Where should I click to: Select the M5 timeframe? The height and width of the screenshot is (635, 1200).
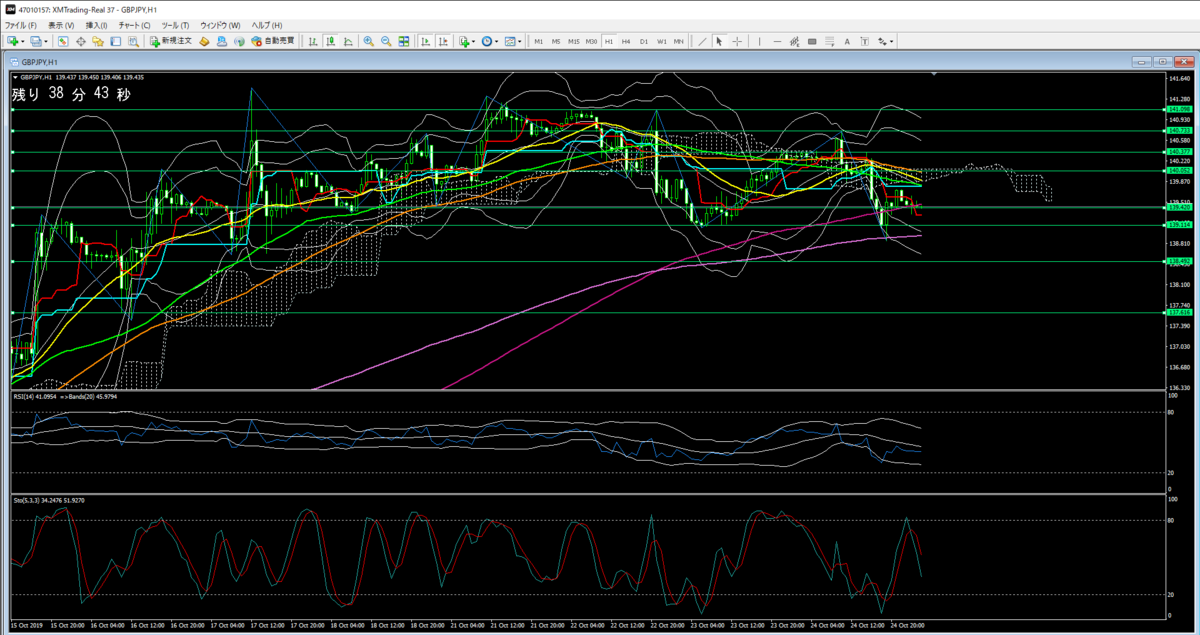click(556, 41)
